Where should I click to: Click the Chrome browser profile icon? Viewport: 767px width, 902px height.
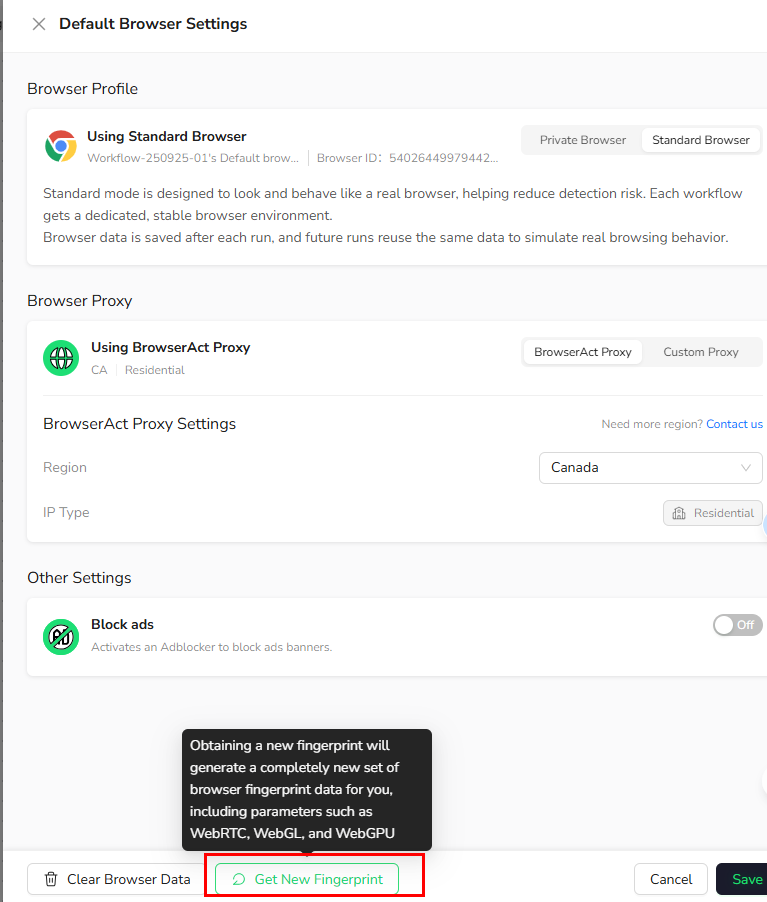coord(61,146)
